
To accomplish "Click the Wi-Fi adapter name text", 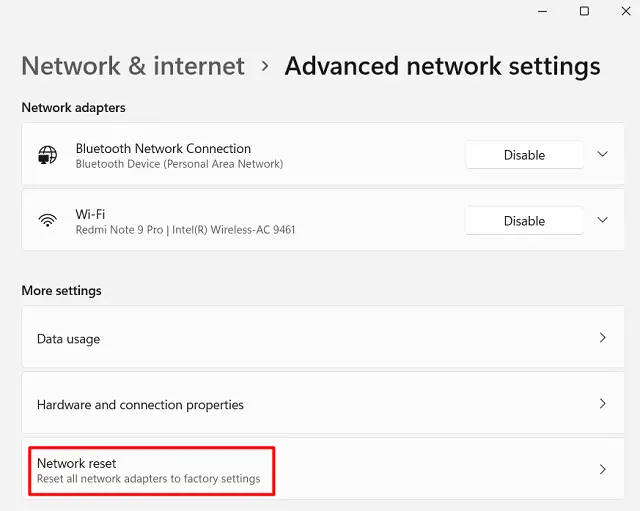I will pyautogui.click(x=90, y=214).
